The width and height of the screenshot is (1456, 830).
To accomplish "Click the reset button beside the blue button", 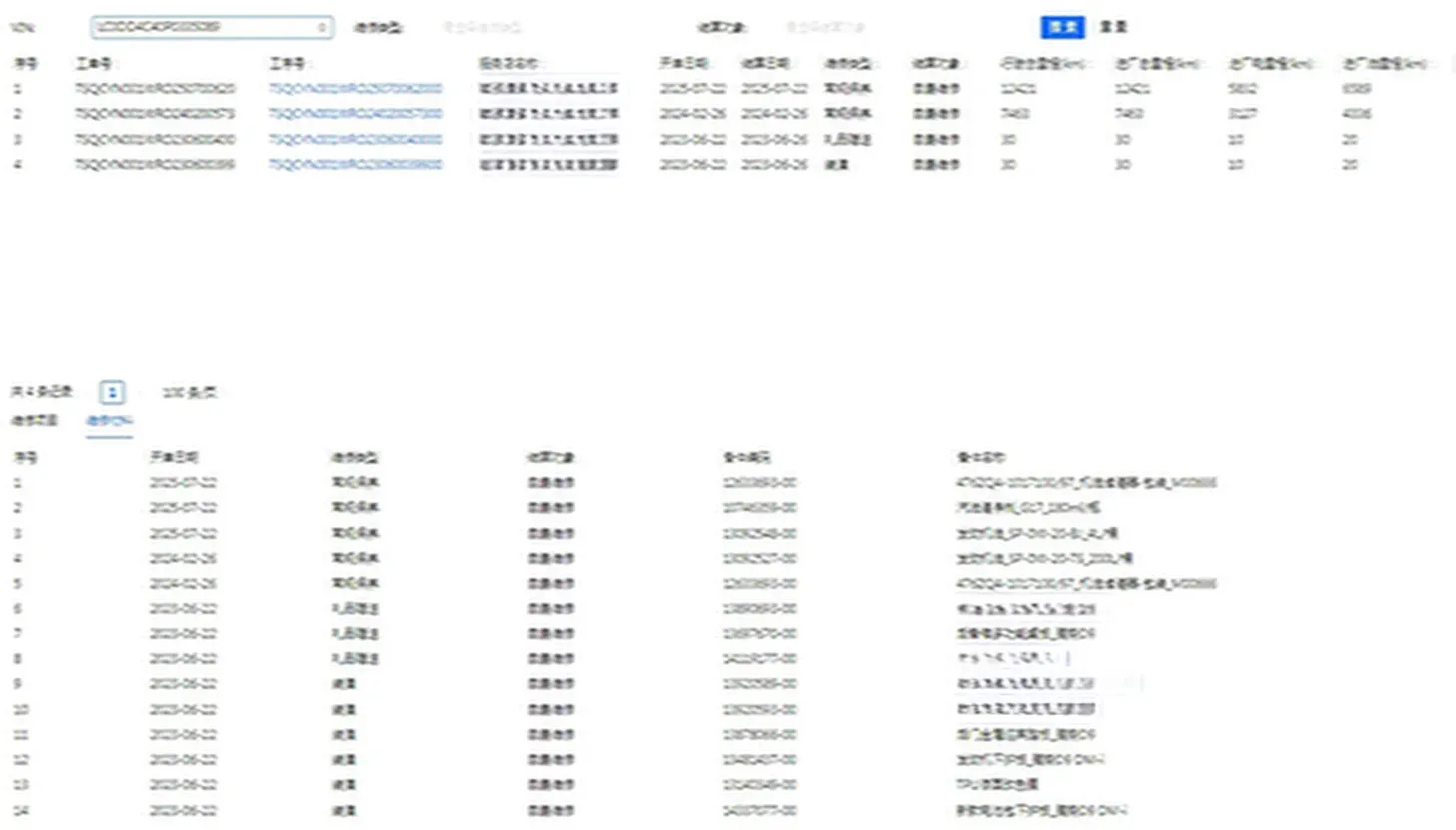I will 1113,27.
